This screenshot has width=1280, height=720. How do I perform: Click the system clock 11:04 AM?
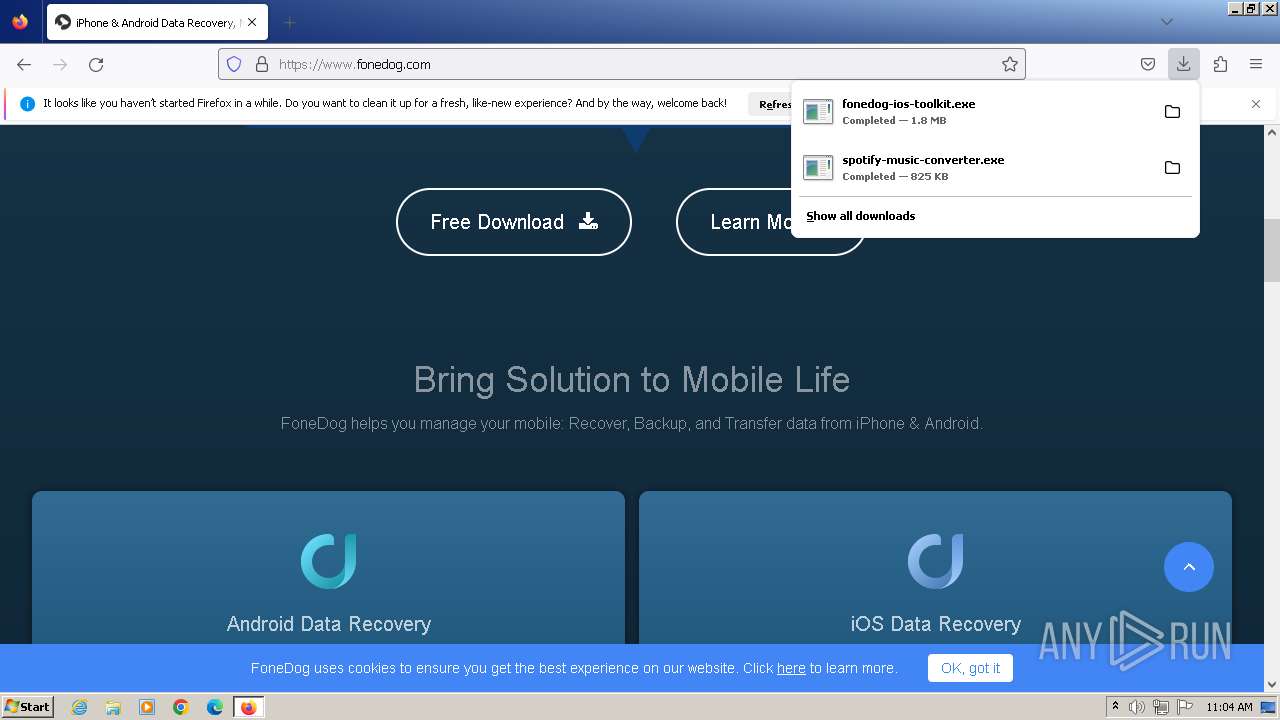[1229, 707]
